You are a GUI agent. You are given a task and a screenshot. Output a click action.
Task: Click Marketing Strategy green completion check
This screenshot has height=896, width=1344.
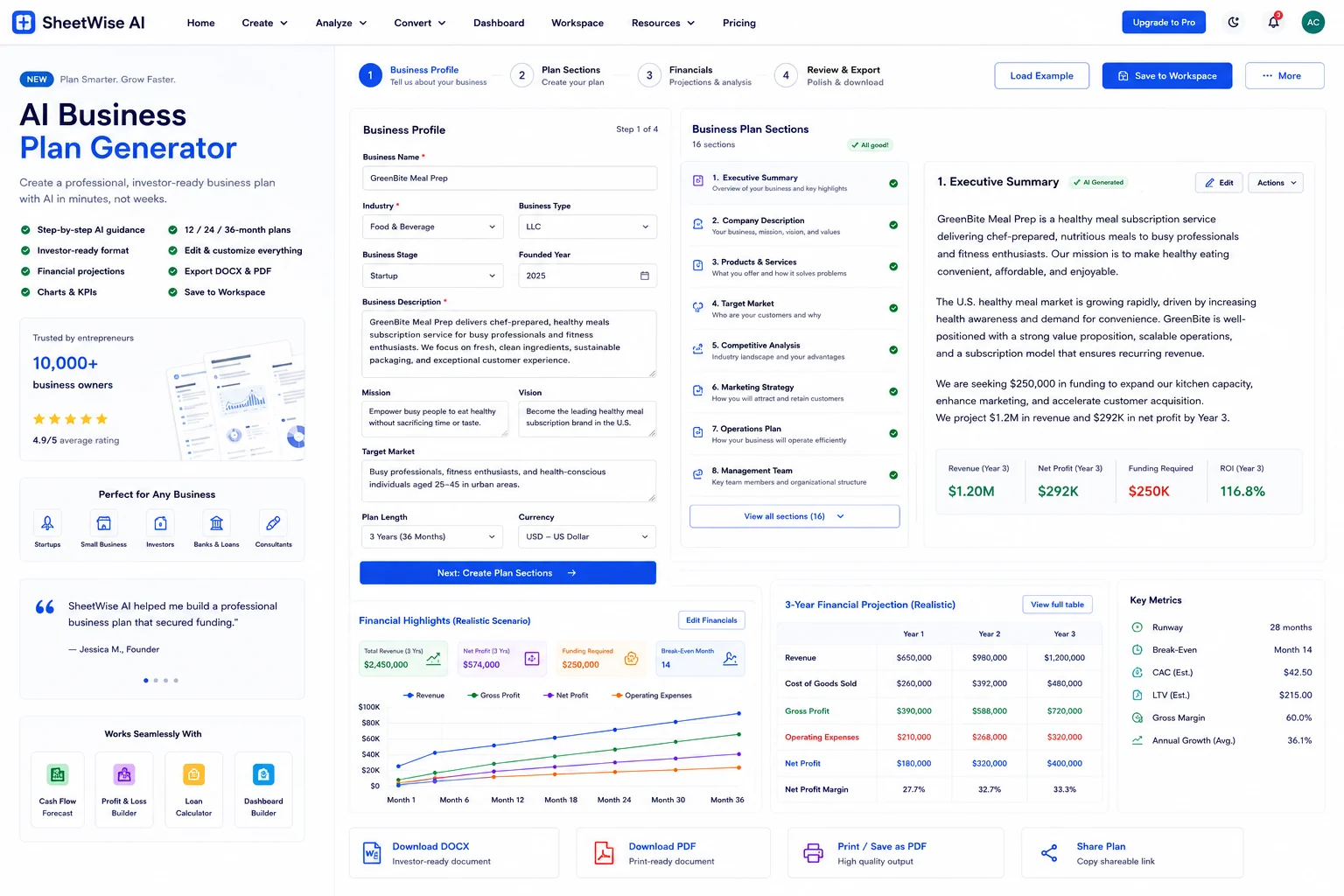pos(893,392)
